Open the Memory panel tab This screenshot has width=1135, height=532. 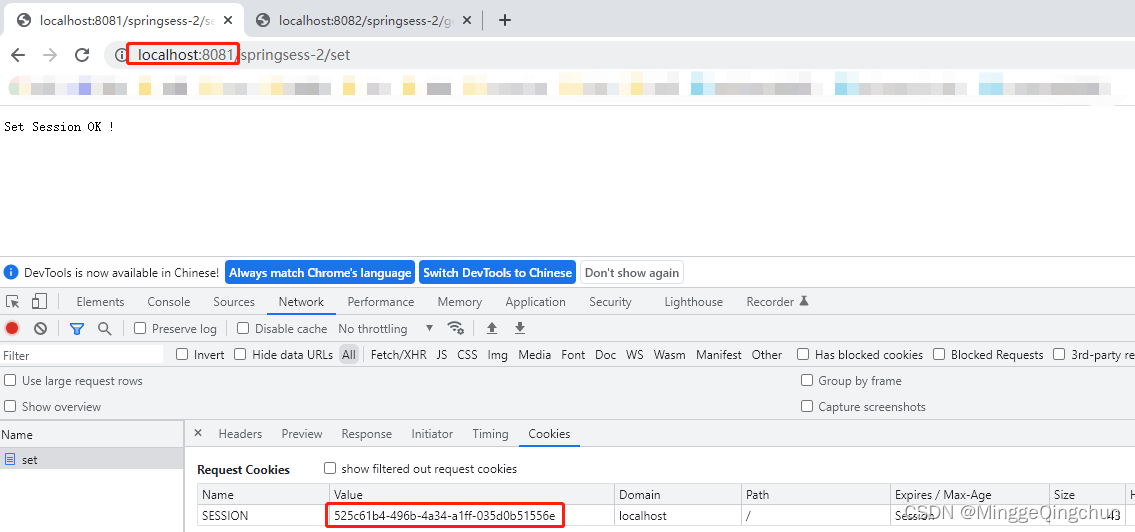(460, 302)
